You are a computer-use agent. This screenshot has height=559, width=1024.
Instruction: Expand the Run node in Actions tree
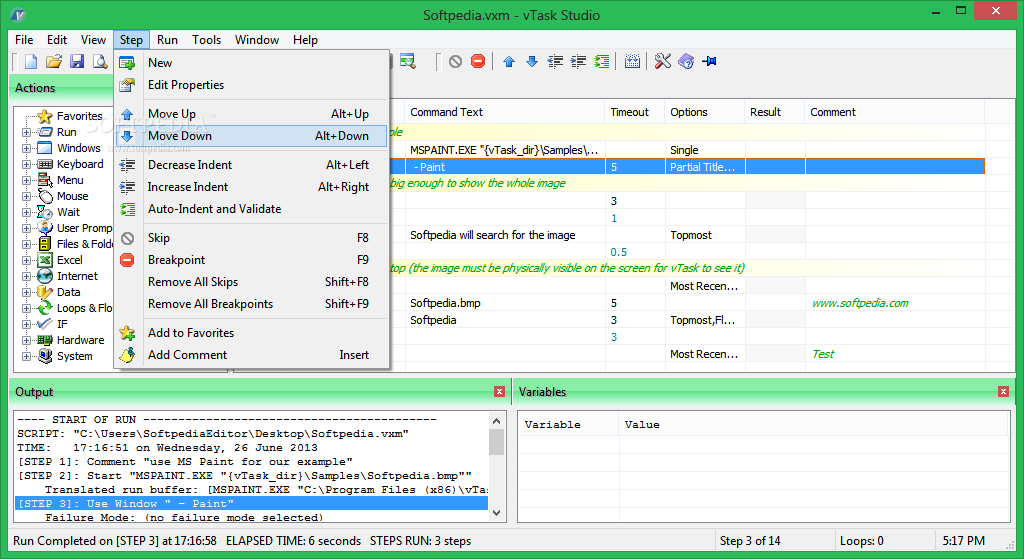(x=26, y=132)
